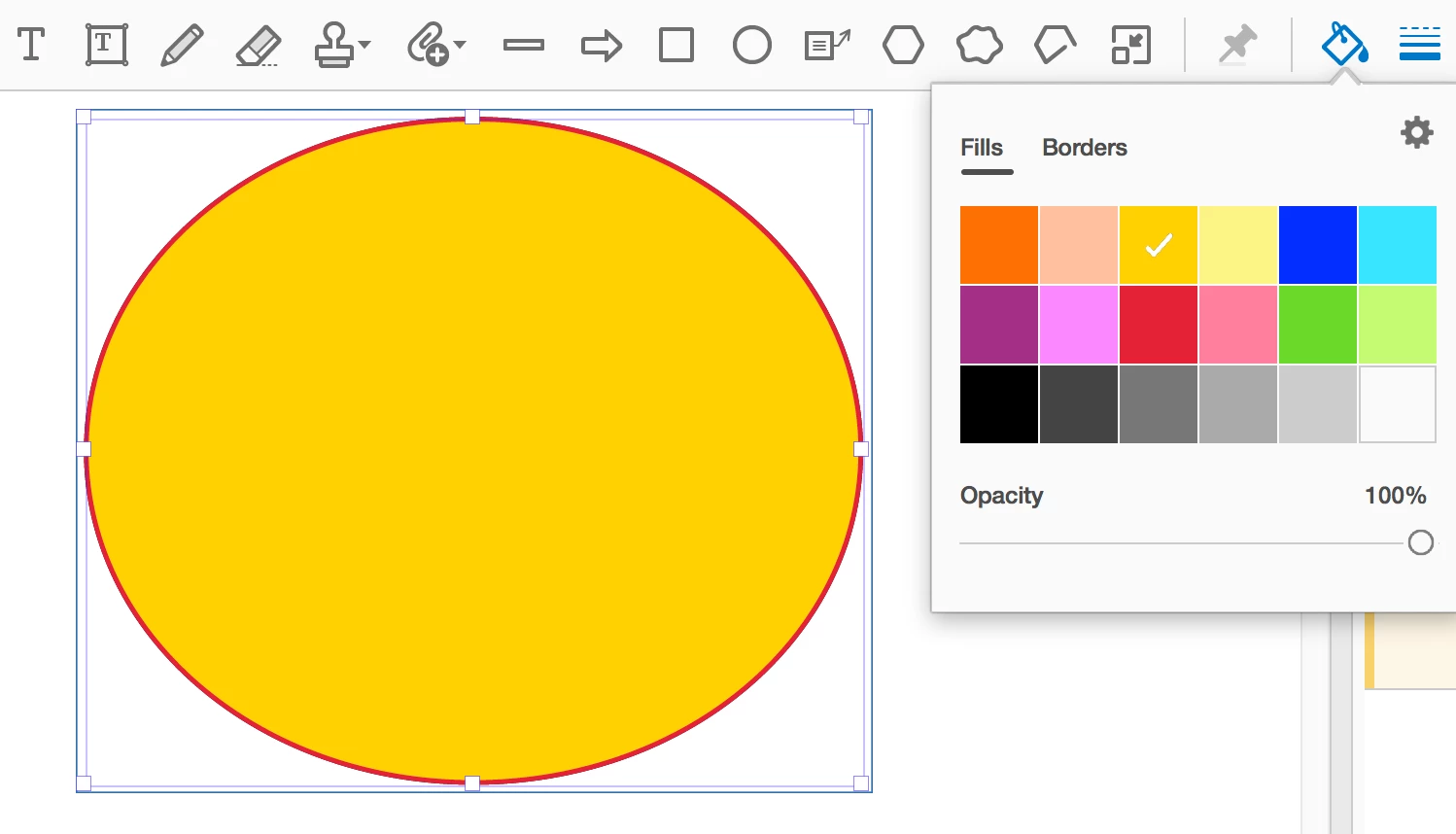This screenshot has height=834, width=1456.
Task: Choose the pure blue fill swatch
Action: 1318,245
